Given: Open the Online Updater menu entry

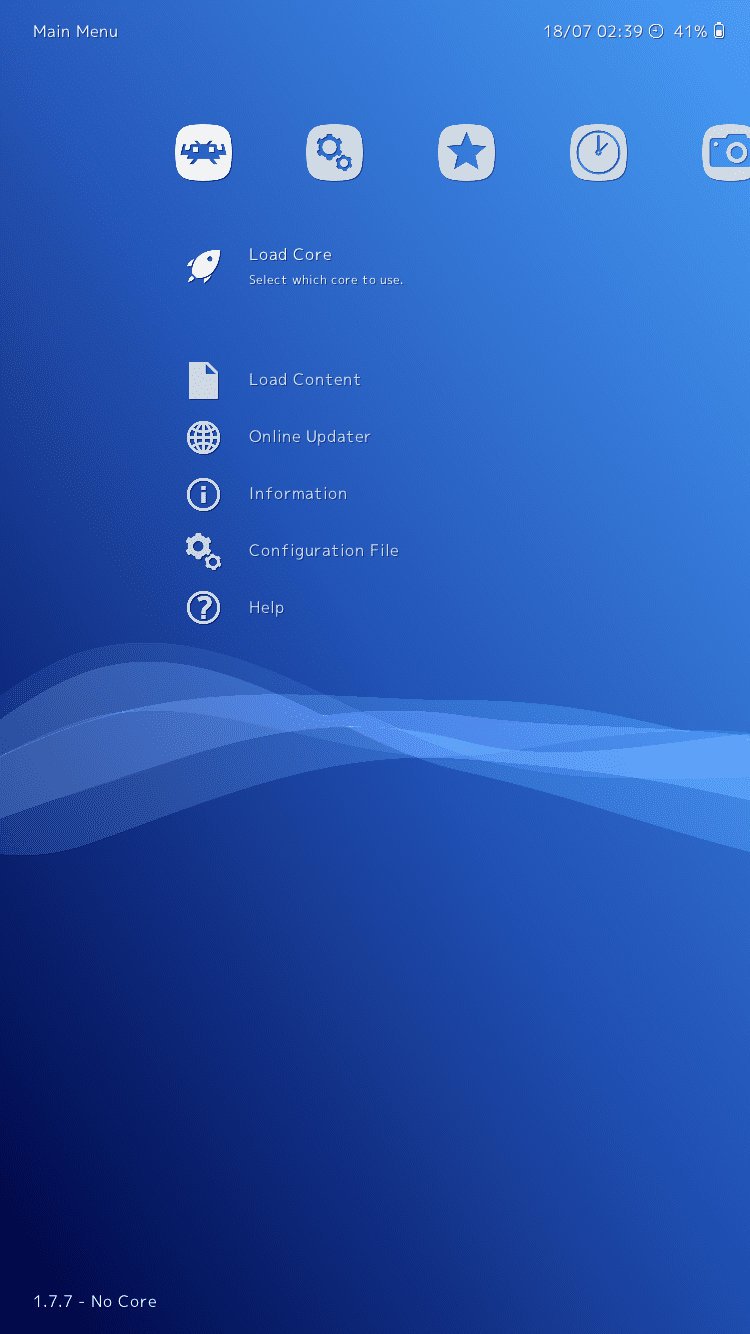Looking at the screenshot, I should pyautogui.click(x=310, y=437).
